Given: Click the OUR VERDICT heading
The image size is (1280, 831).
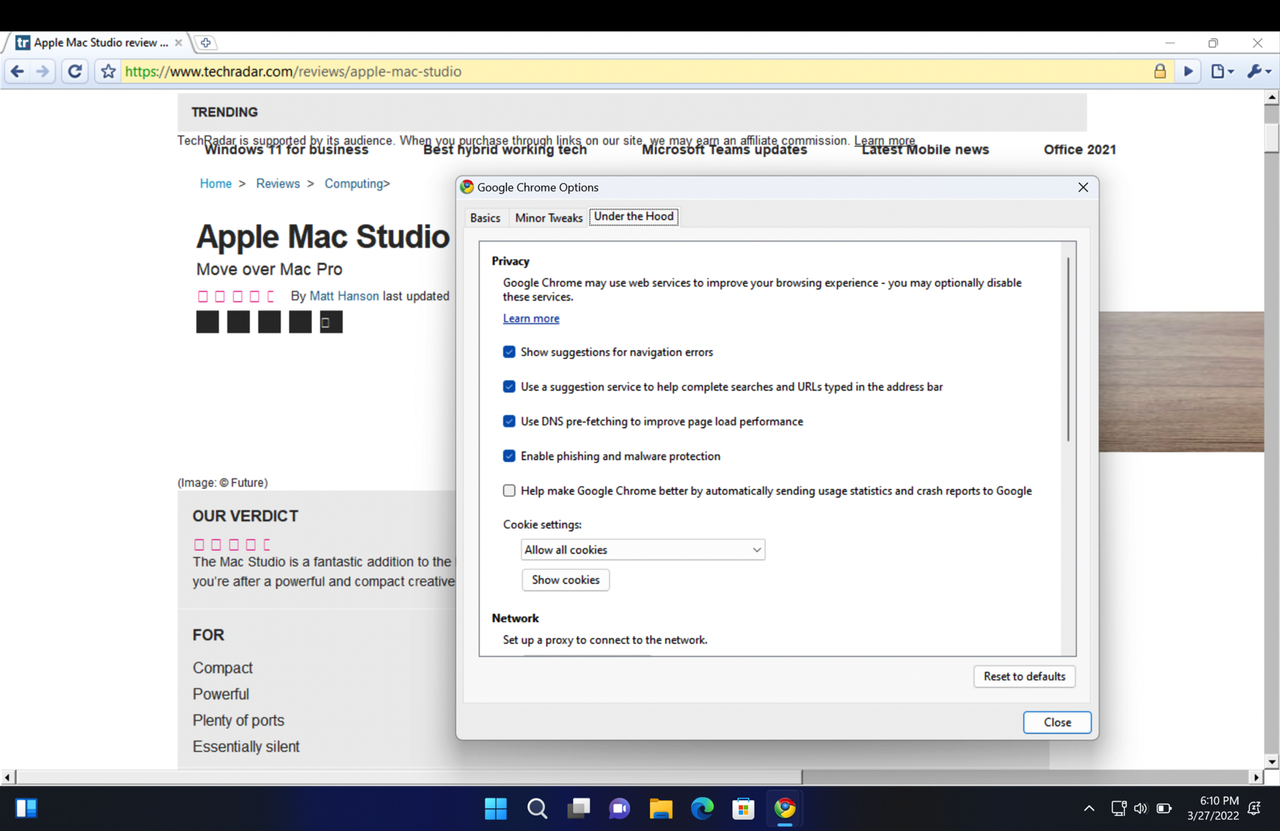Looking at the screenshot, I should coord(245,516).
